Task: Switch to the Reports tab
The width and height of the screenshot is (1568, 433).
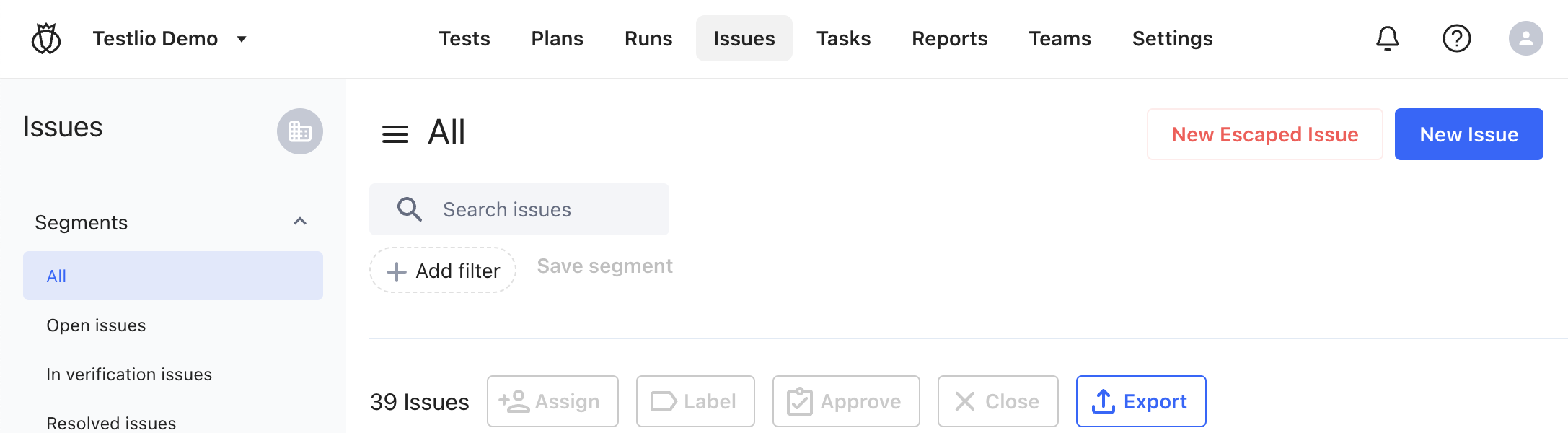Action: click(x=949, y=38)
